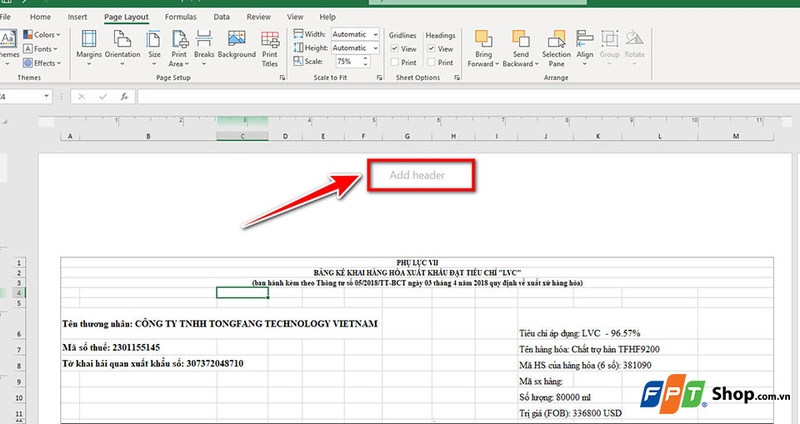Click into the formula bar

click(468, 96)
